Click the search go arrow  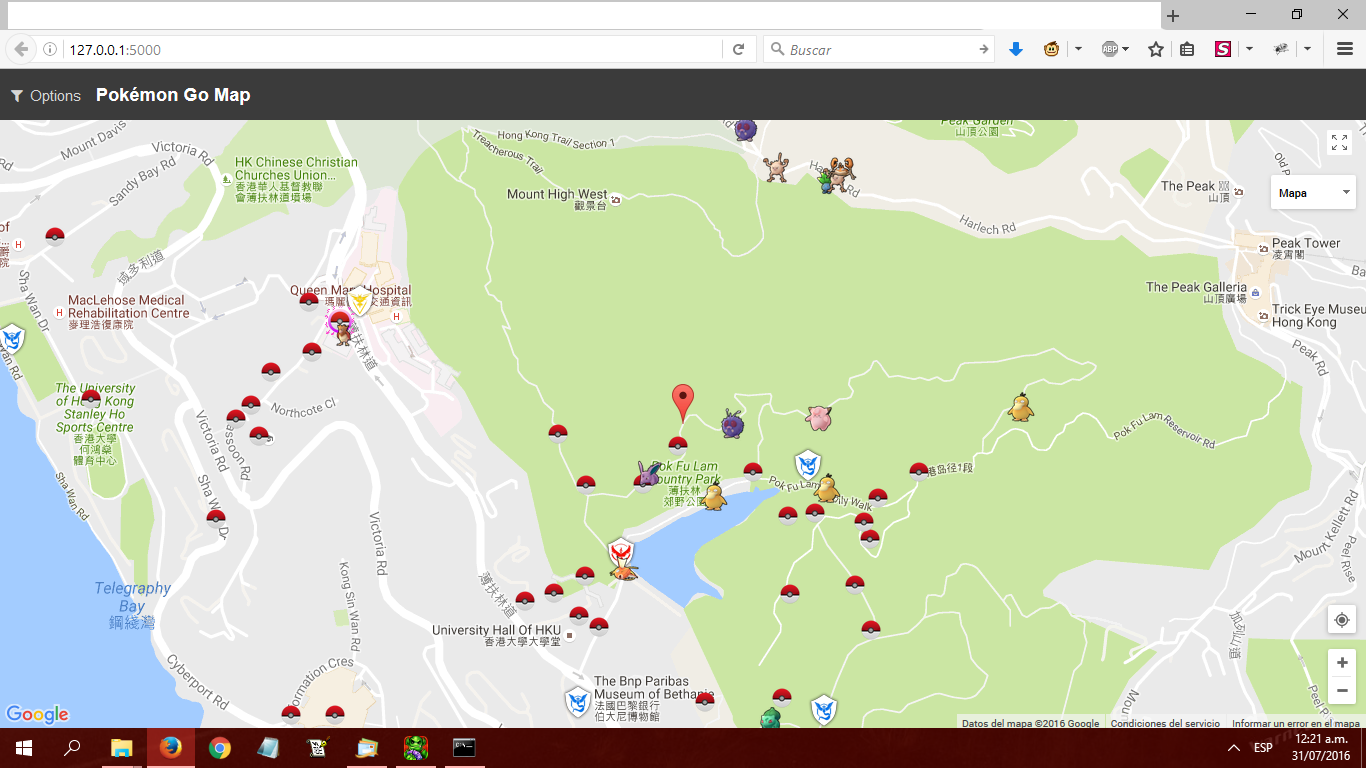pos(984,49)
